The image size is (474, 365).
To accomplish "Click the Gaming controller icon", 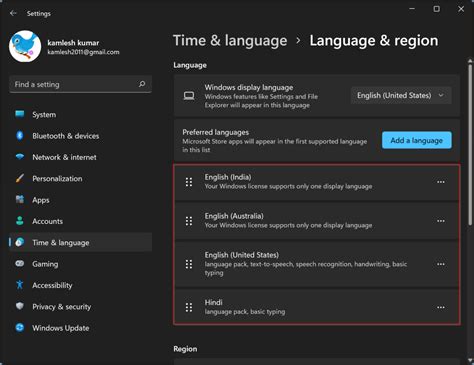I will click(20, 263).
